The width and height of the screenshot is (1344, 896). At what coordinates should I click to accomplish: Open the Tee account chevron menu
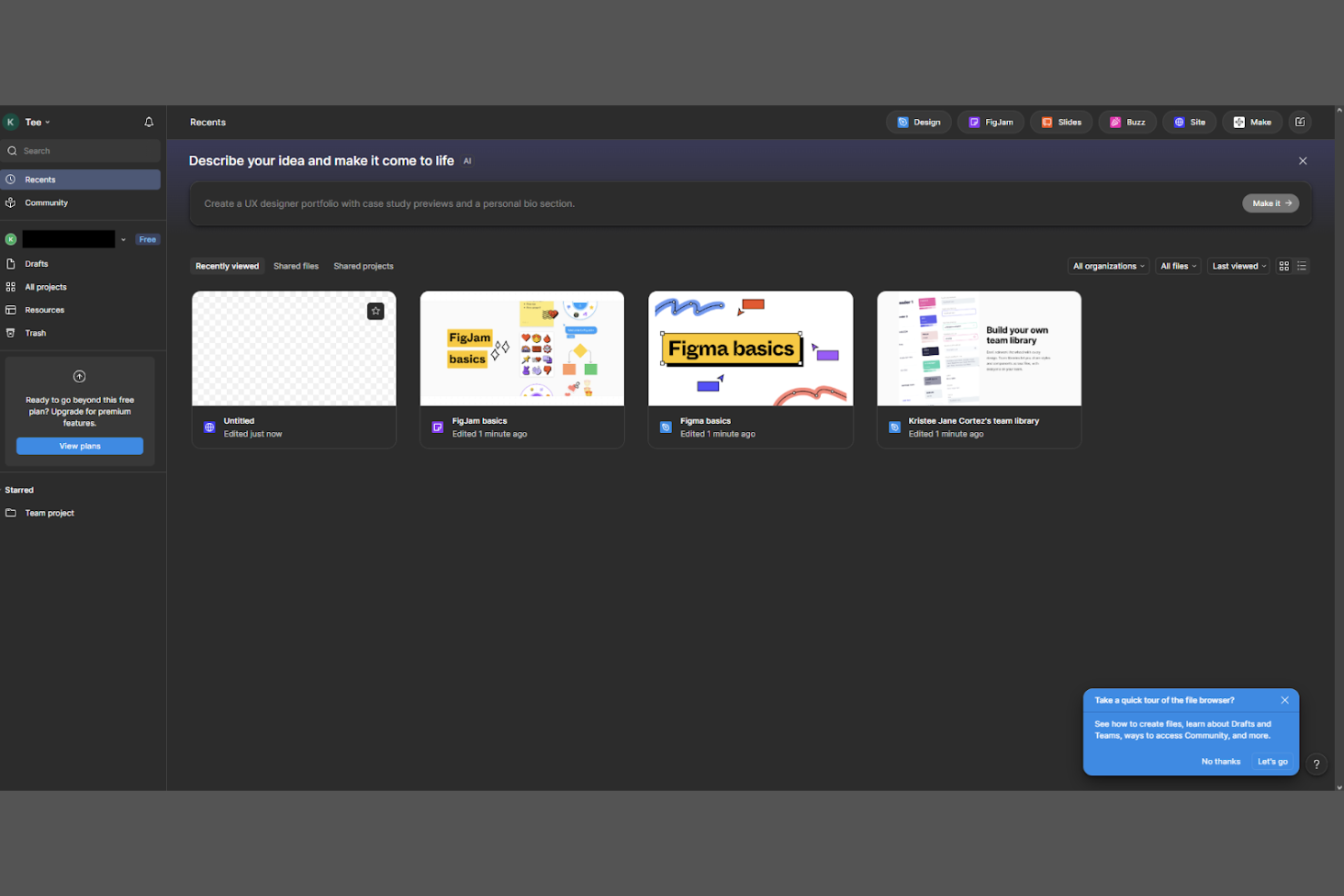[46, 122]
